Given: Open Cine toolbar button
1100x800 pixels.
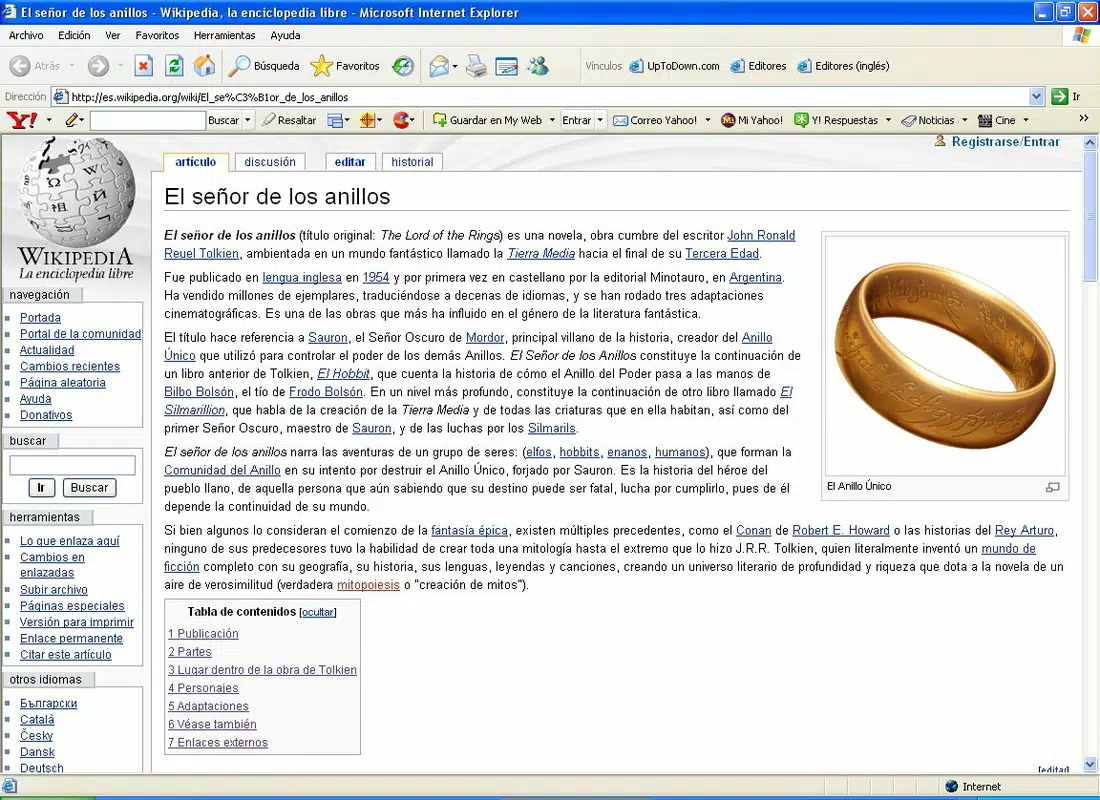Looking at the screenshot, I should coord(997,120).
